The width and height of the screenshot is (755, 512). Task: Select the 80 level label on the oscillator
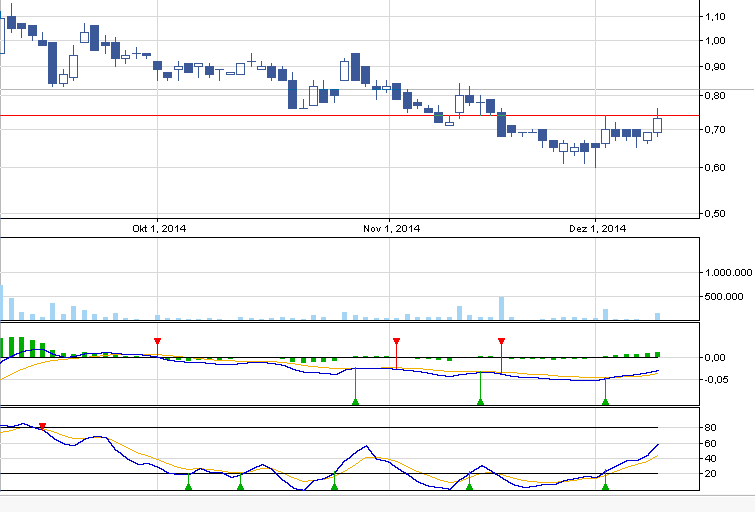tap(710, 428)
